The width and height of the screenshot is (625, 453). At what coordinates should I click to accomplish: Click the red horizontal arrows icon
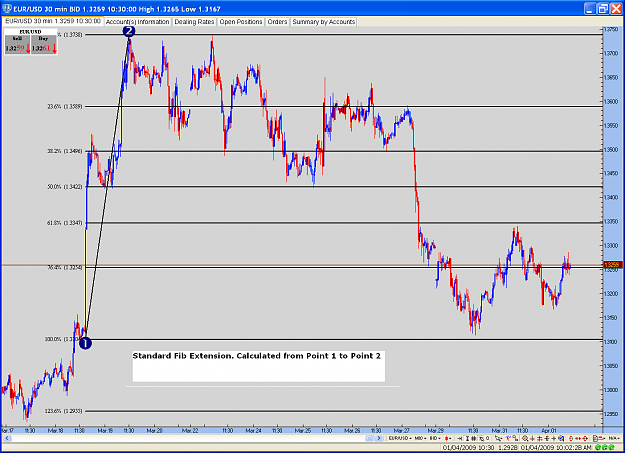point(578,438)
